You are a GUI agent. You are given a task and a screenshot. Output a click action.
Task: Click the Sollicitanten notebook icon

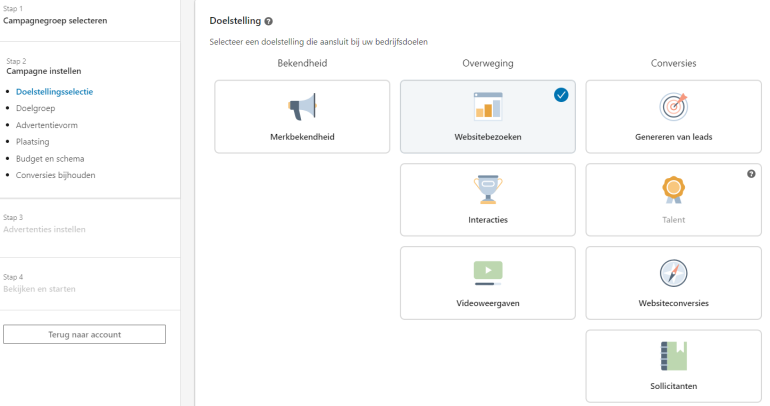[x=674, y=356]
